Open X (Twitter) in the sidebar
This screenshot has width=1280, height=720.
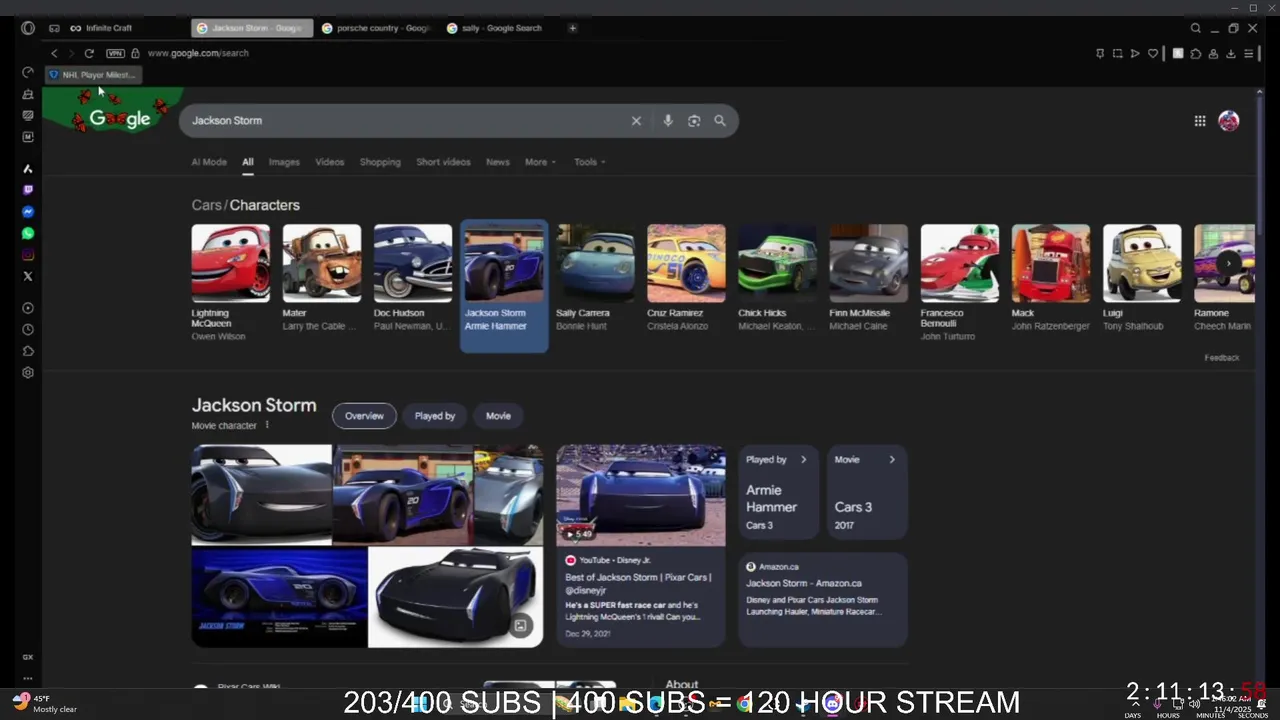[28, 276]
